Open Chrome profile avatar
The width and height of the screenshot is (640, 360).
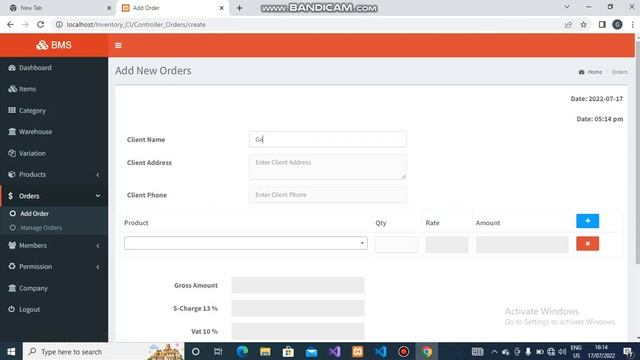click(618, 24)
